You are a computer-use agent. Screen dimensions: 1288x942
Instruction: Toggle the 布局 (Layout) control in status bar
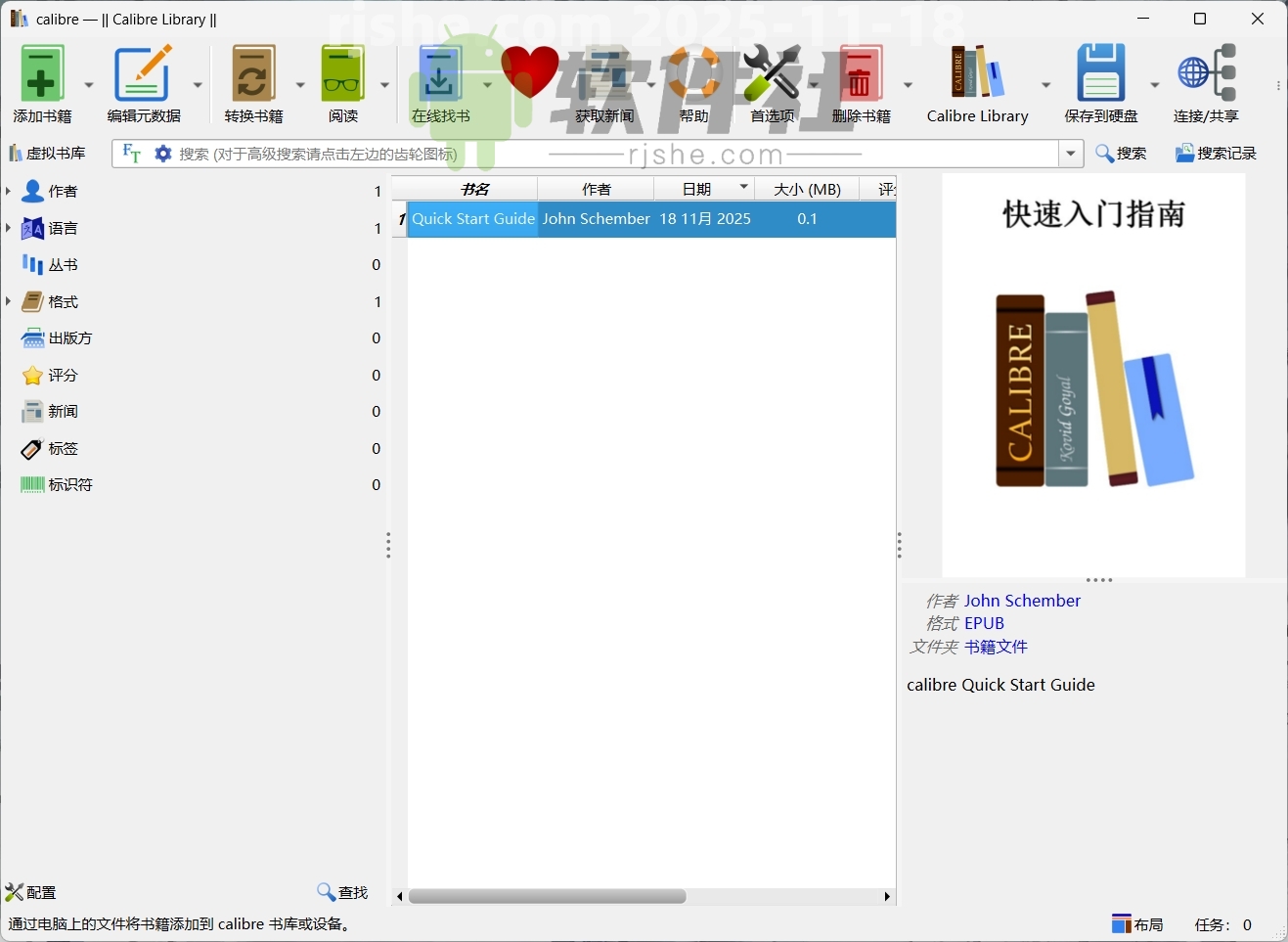coord(1137,923)
